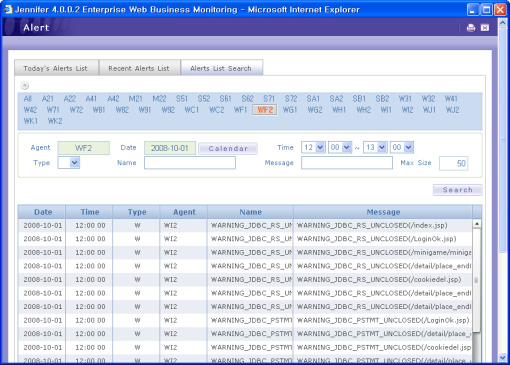Screen dimensions: 510x365
Task: Expand the Type dropdown
Action: coord(69,163)
